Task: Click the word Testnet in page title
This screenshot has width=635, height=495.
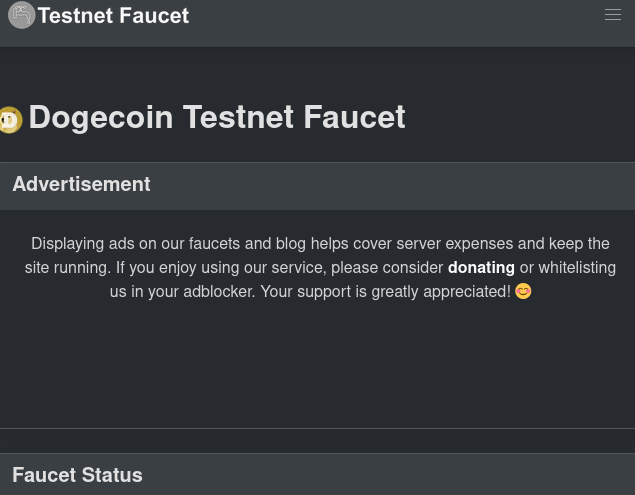Action: tap(238, 117)
